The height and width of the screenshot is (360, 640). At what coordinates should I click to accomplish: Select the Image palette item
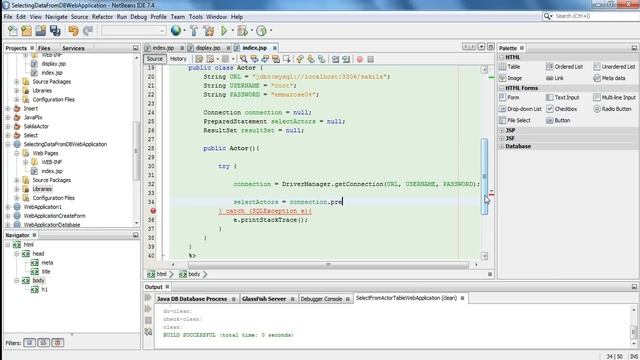pyautogui.click(x=511, y=78)
